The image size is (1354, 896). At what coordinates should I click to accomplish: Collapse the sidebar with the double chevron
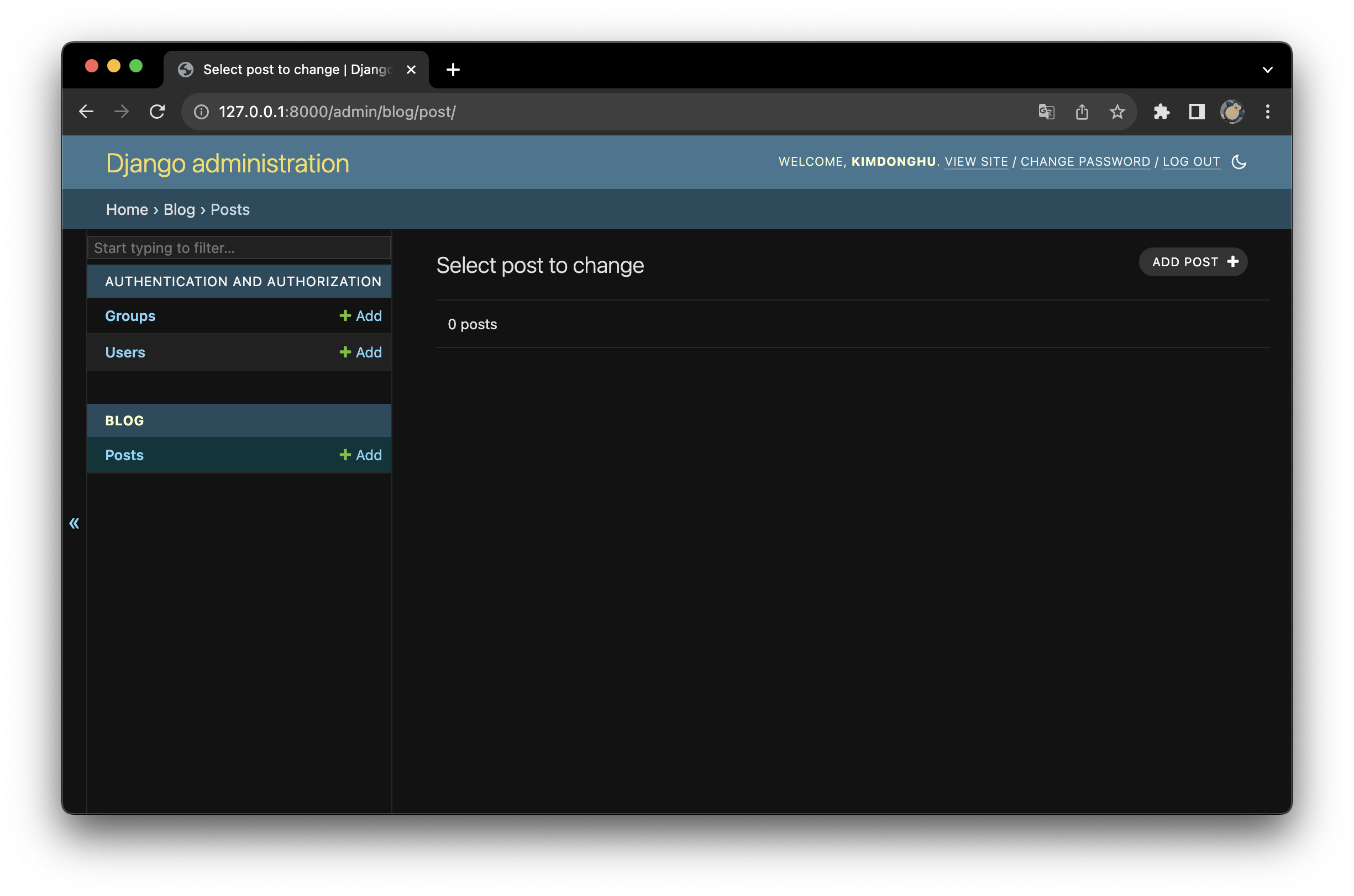pyautogui.click(x=74, y=523)
